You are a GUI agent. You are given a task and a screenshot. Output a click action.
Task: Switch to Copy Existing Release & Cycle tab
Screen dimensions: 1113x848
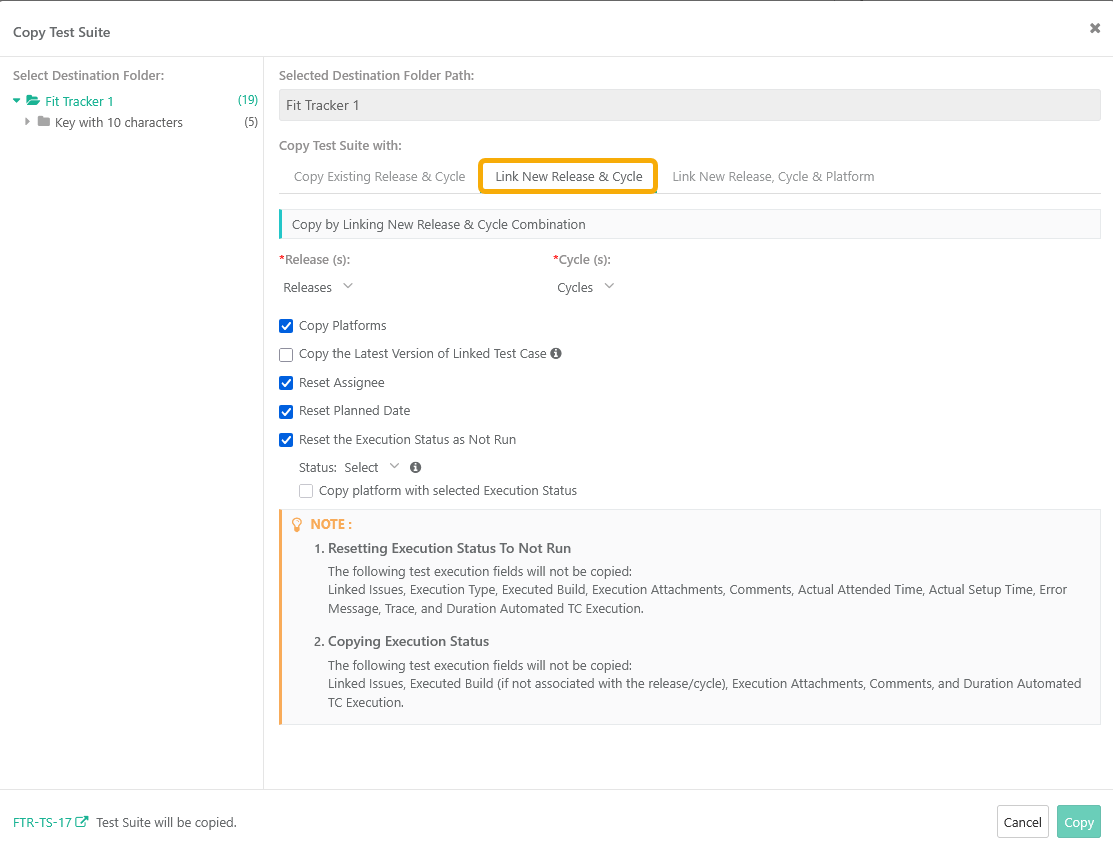coord(379,177)
